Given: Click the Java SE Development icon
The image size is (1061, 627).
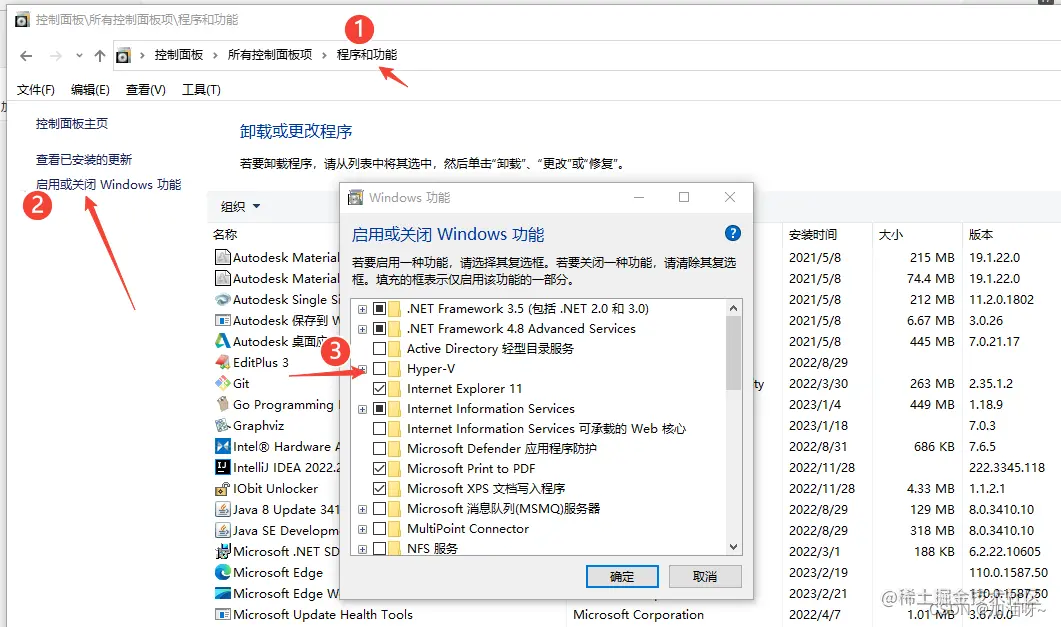Looking at the screenshot, I should [223, 530].
